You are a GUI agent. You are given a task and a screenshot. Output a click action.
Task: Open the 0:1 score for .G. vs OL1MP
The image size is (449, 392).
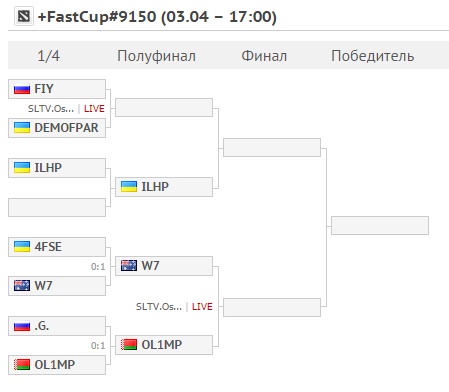[x=98, y=346]
